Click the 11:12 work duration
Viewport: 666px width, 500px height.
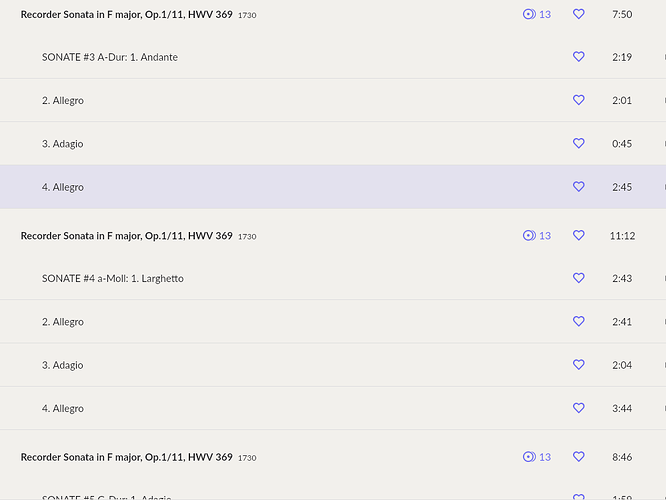pos(622,236)
